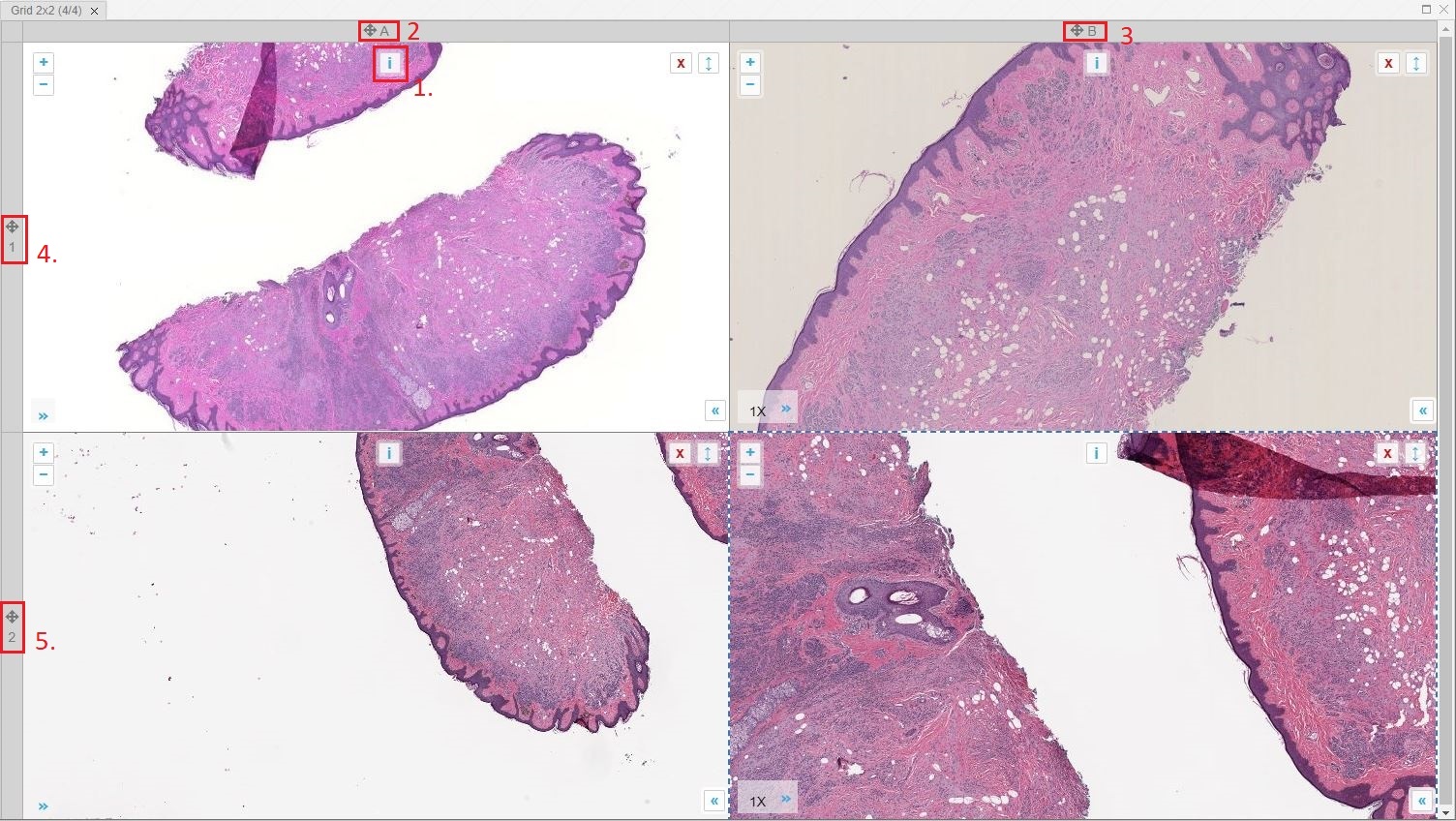Close the top-left slide with red x

pos(681,63)
